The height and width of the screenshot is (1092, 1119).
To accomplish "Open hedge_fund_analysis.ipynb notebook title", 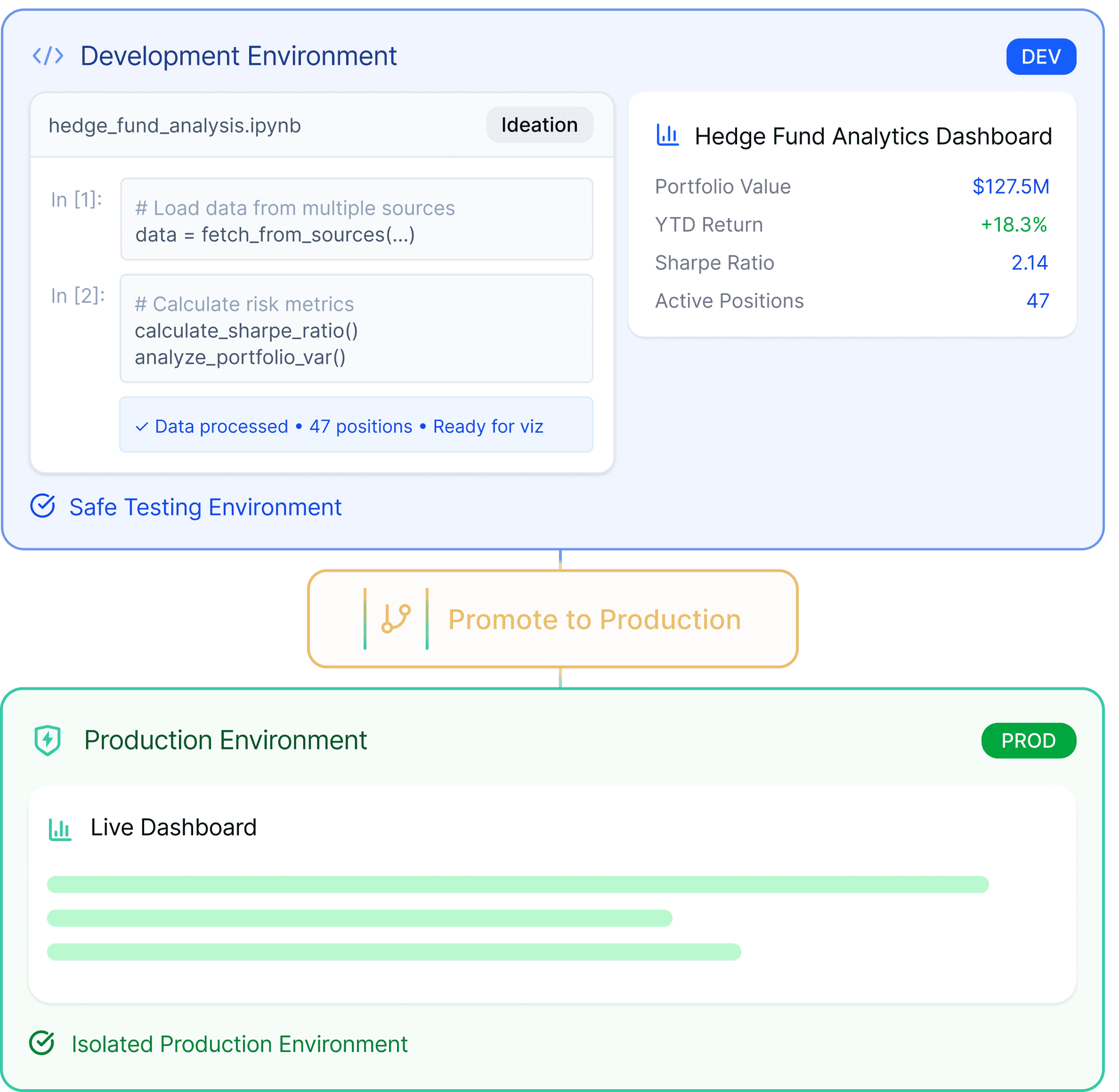I will pyautogui.click(x=174, y=126).
